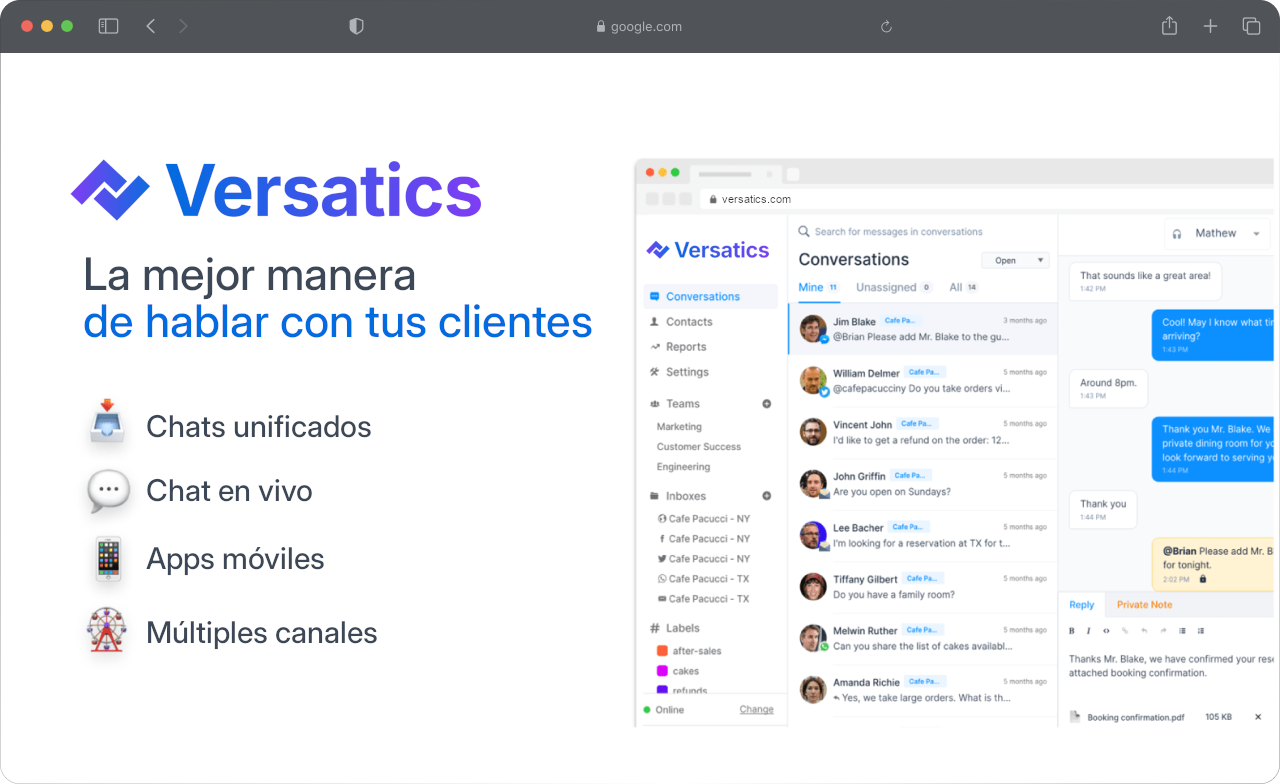Screen dimensions: 1280x784
Task: Select the Engineering team
Action: pyautogui.click(x=683, y=467)
